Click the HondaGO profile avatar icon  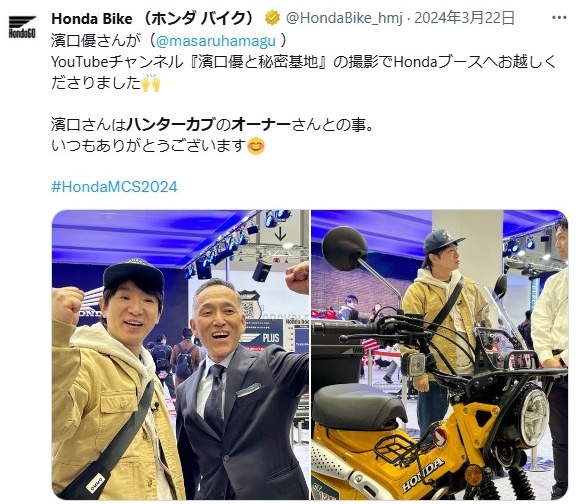point(22,27)
